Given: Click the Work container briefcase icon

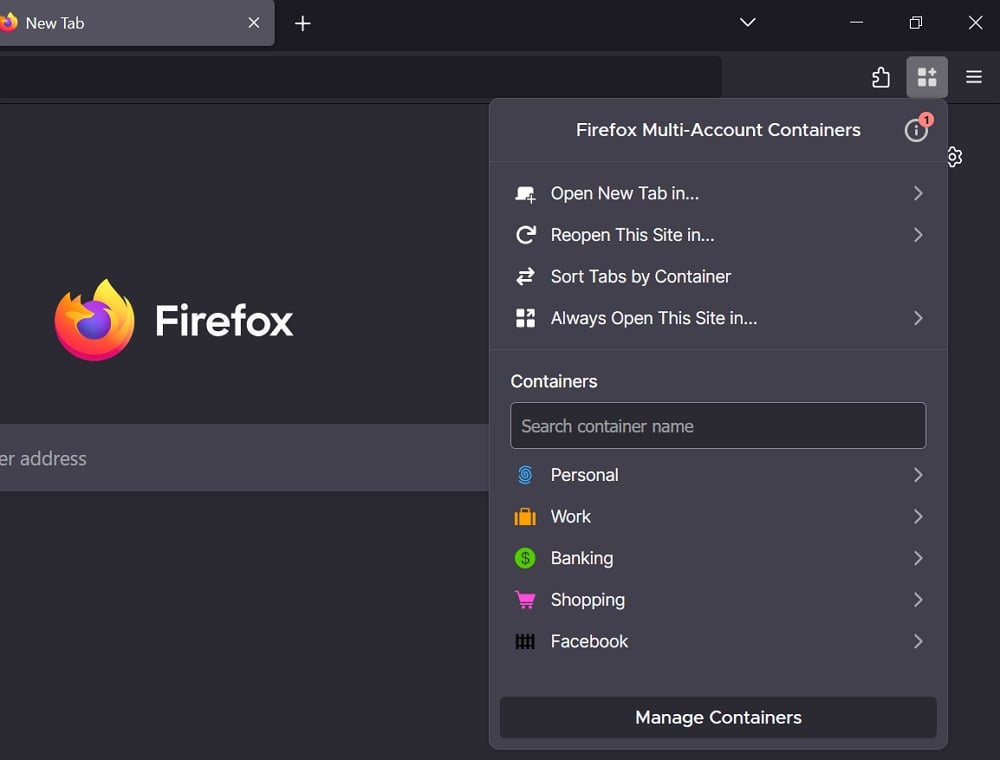Looking at the screenshot, I should pos(525,516).
